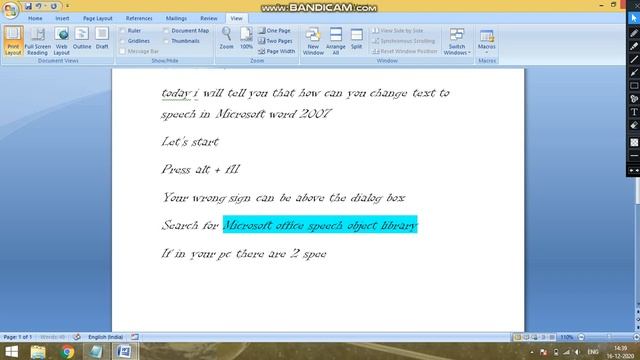Open the Insert ribbon tab
Viewport: 640px width, 360px height.
(x=62, y=18)
